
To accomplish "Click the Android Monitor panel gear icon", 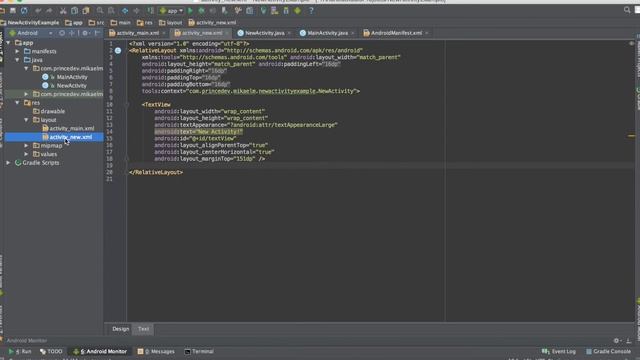I will [x=617, y=341].
